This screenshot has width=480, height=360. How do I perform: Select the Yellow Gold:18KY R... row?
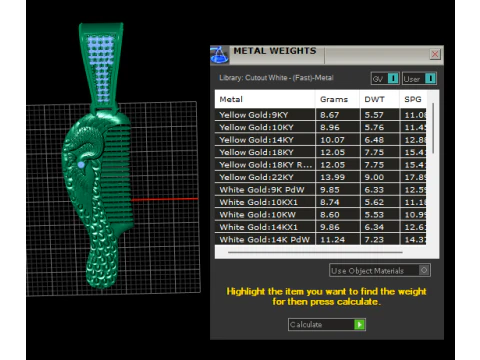[x=320, y=165]
